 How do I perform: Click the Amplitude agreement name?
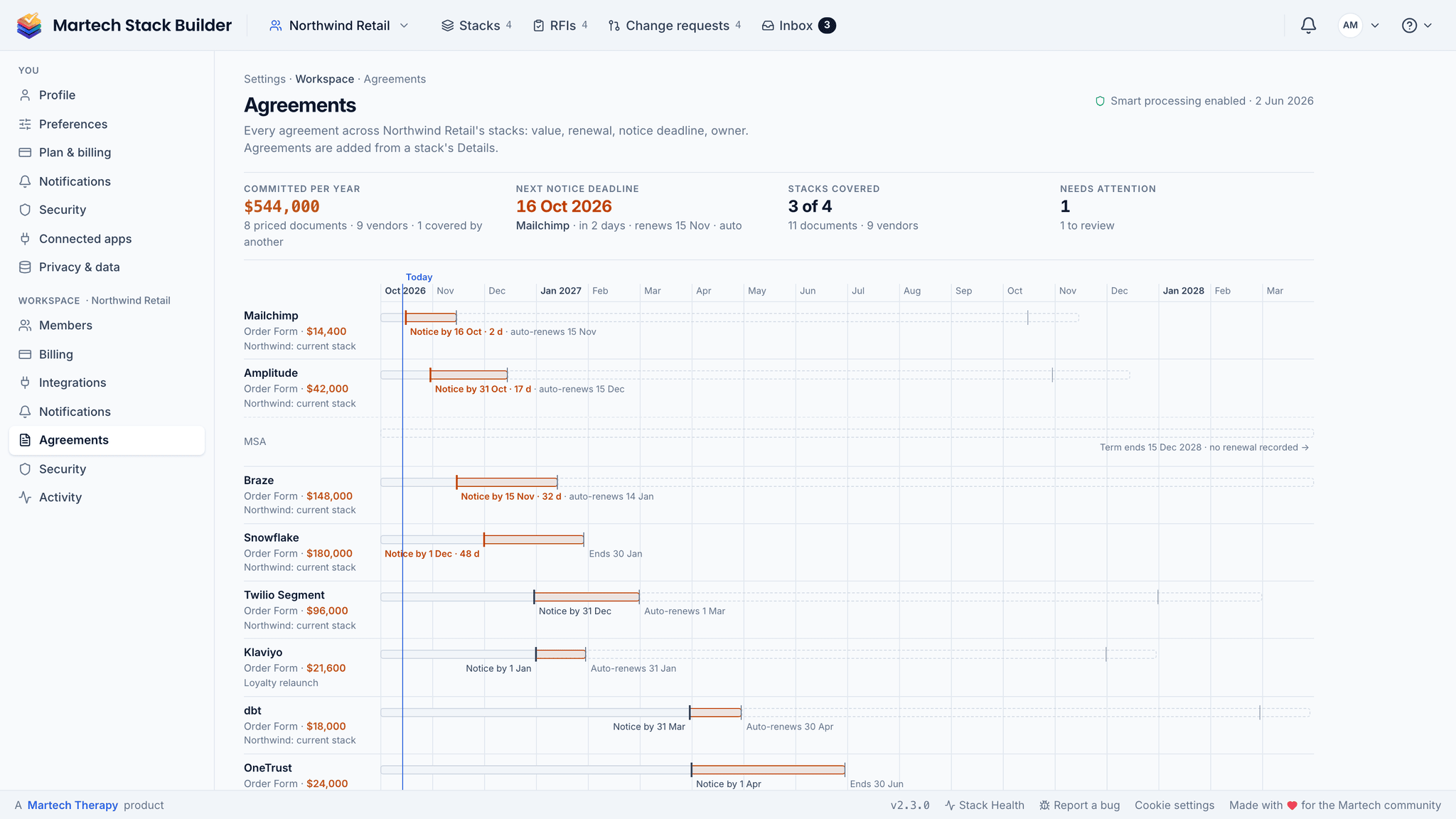click(x=271, y=373)
